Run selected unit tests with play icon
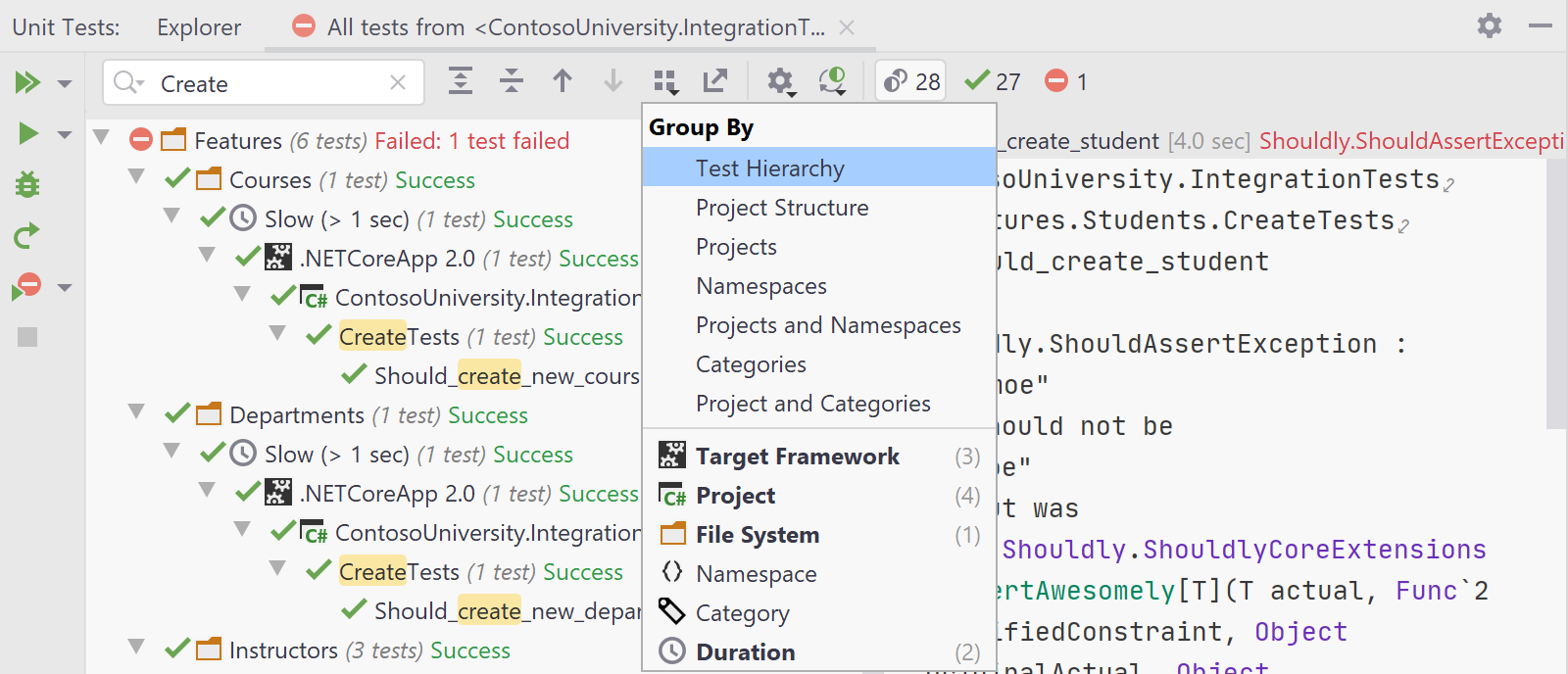1568x674 pixels. [27, 133]
